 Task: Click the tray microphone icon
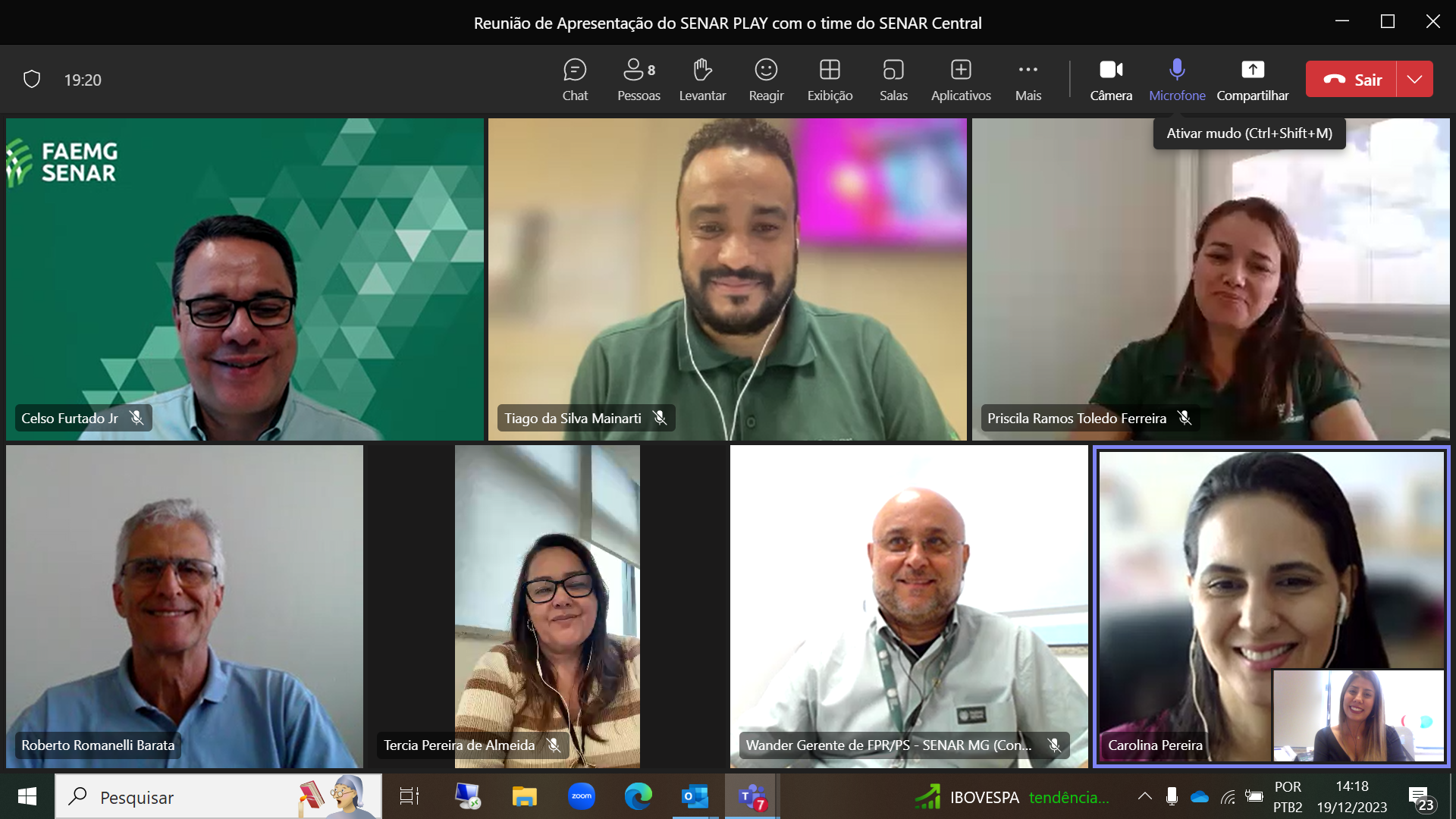tap(1172, 796)
